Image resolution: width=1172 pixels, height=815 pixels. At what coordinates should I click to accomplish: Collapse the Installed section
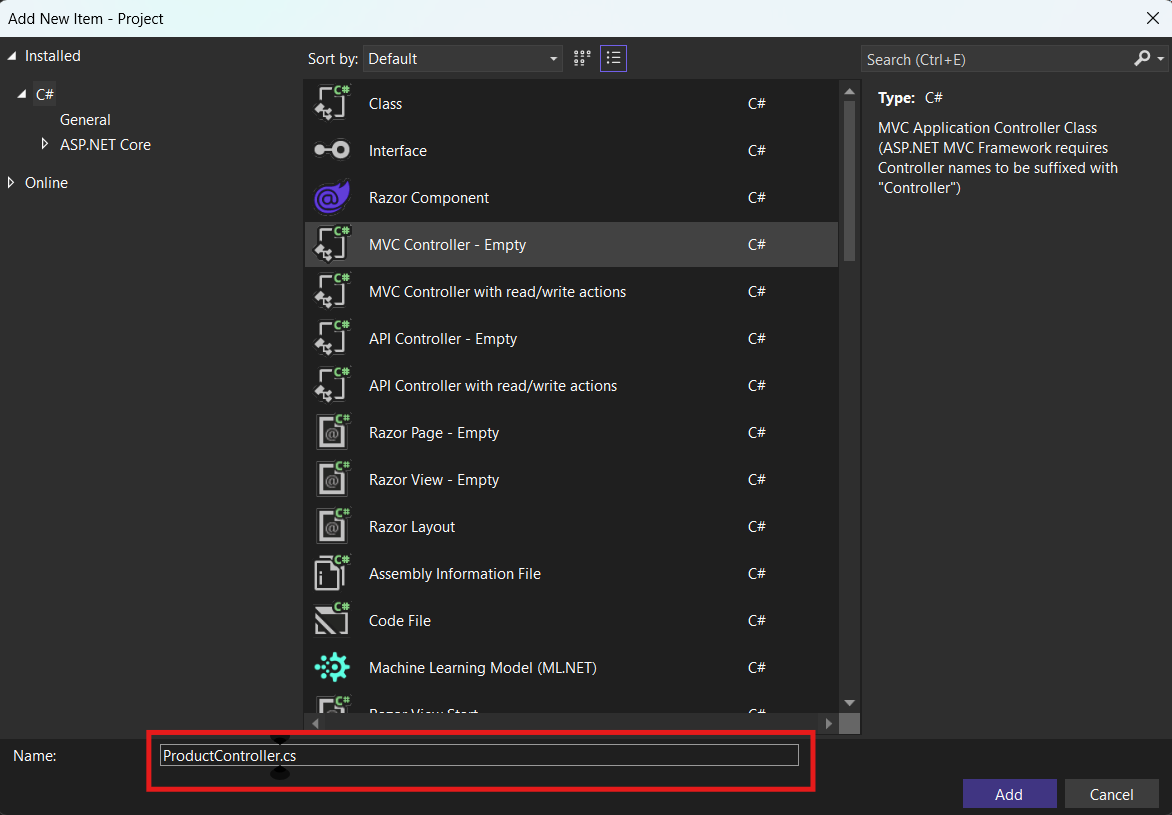pos(12,56)
